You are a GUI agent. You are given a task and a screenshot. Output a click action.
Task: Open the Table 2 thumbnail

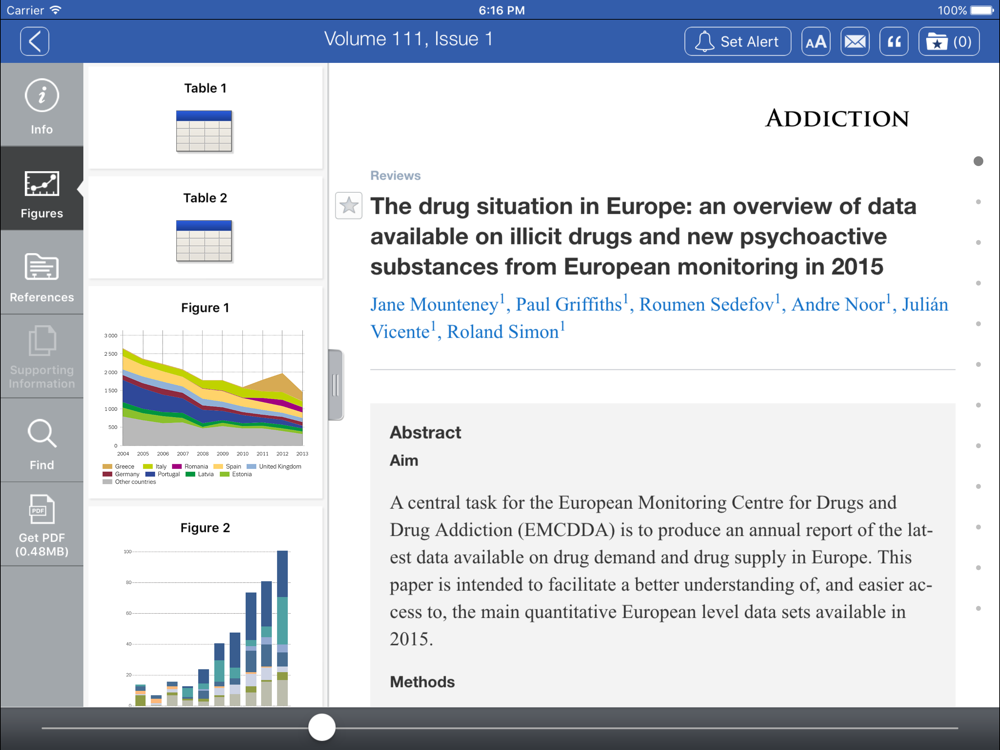coord(205,228)
